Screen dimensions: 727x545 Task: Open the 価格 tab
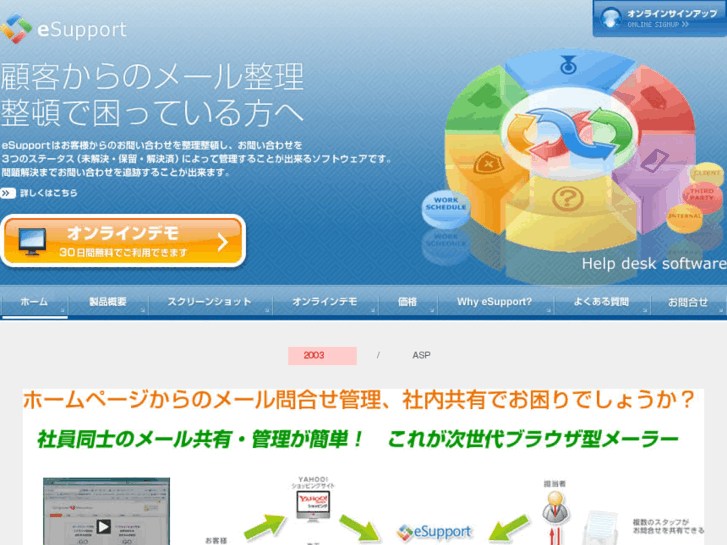tap(407, 302)
